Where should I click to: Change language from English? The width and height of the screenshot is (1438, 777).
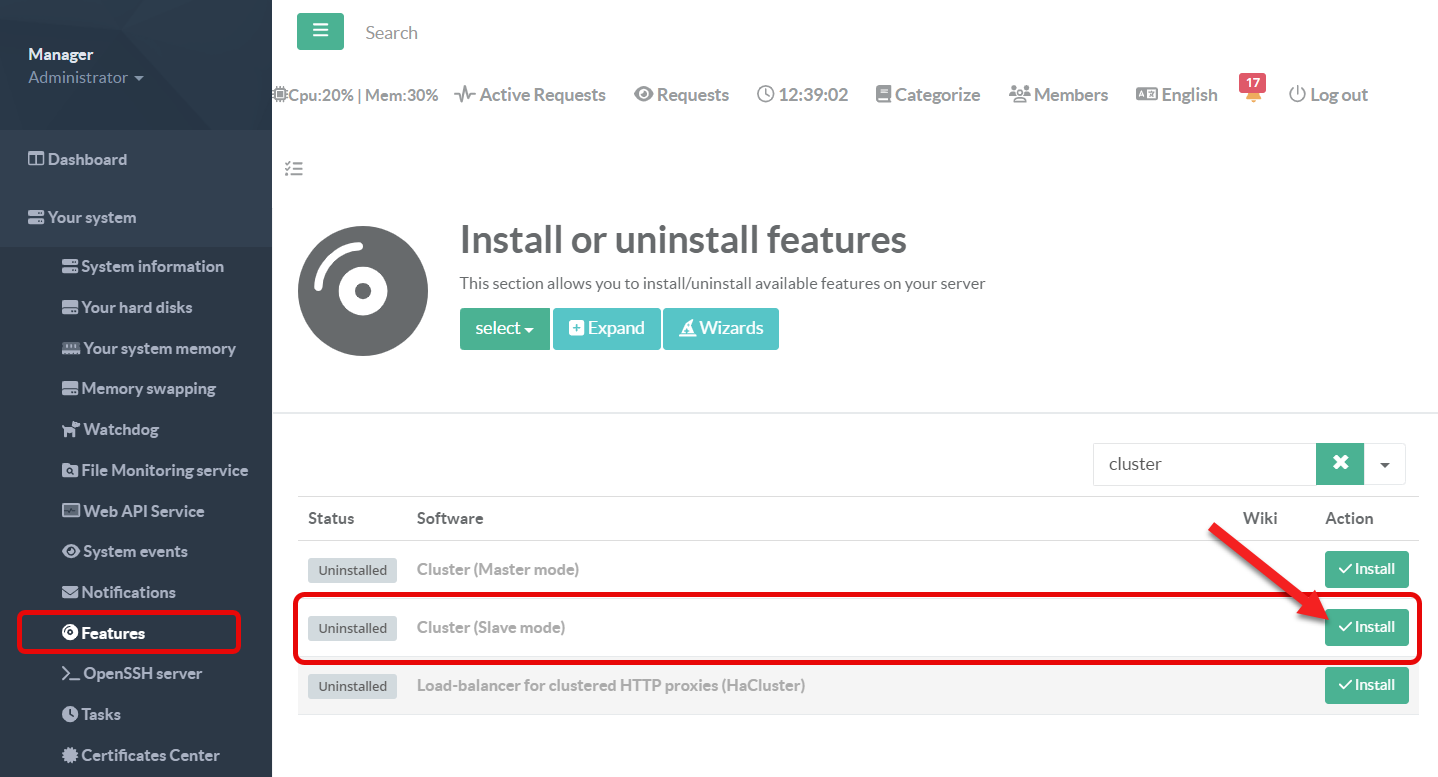[x=1177, y=95]
